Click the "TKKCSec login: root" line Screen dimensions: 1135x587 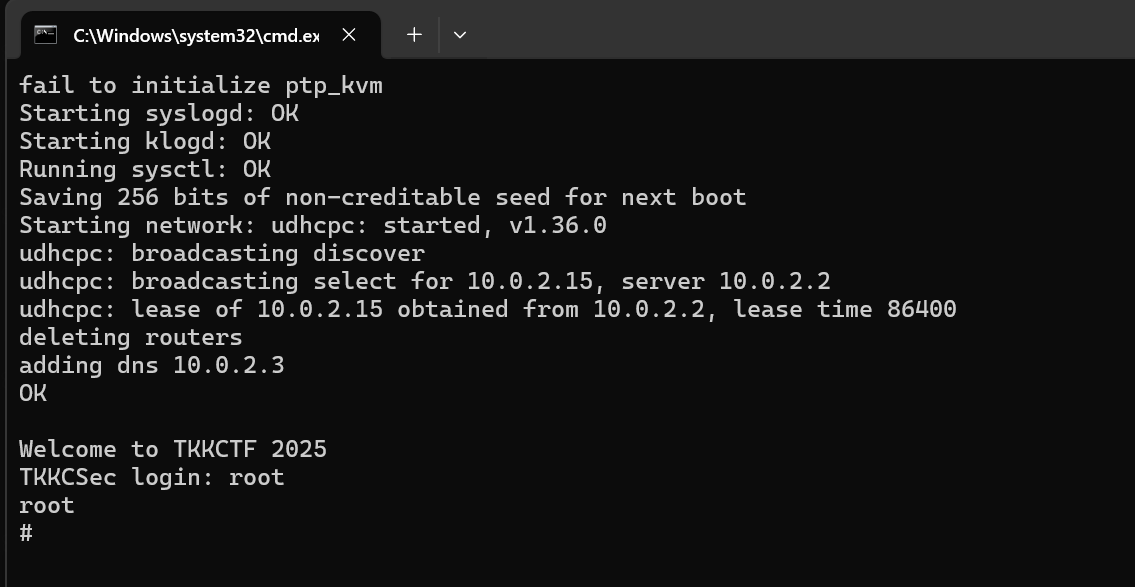pos(151,478)
